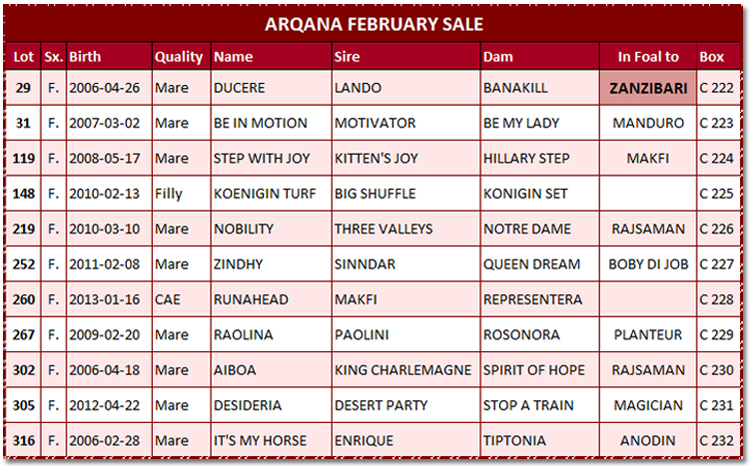Click the KING CHARLEMAGNE sire cell
Screen dimensions: 750x466
click(406, 370)
